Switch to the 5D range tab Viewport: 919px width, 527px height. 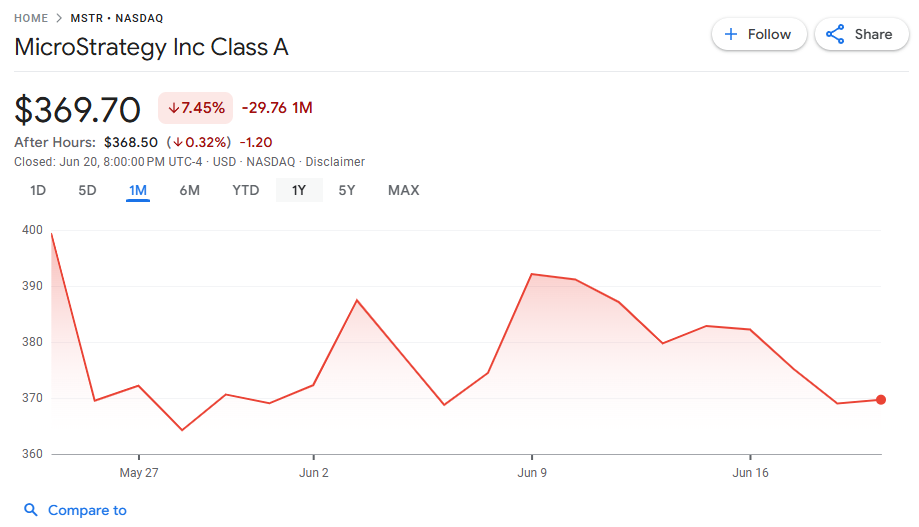(88, 190)
